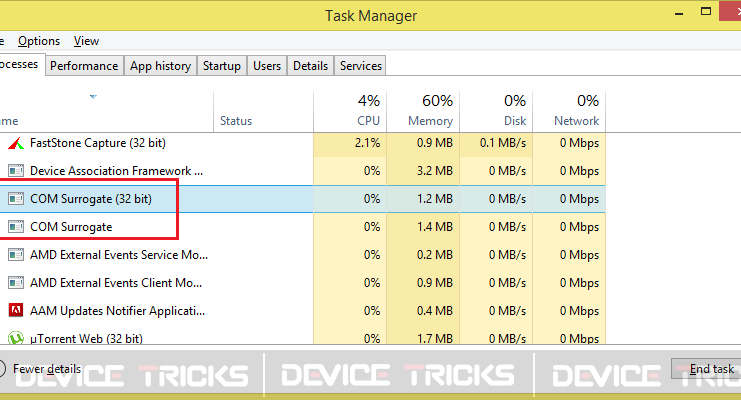The width and height of the screenshot is (741, 400).
Task: Click the 0.2 MB memory value
Action: 435,255
